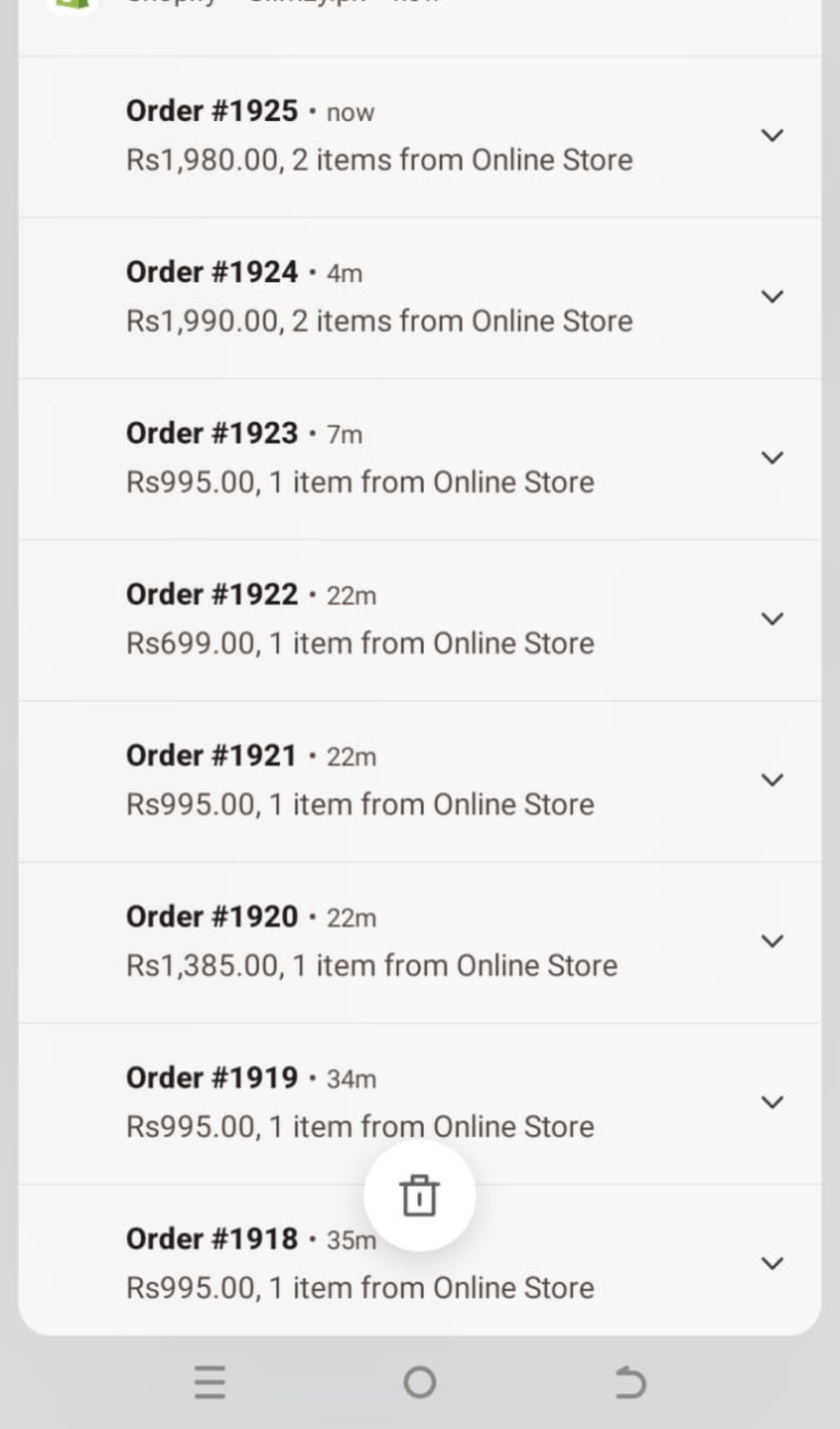The width and height of the screenshot is (840, 1429).
Task: Open the Rs699.00 order notification text
Action: (360, 643)
